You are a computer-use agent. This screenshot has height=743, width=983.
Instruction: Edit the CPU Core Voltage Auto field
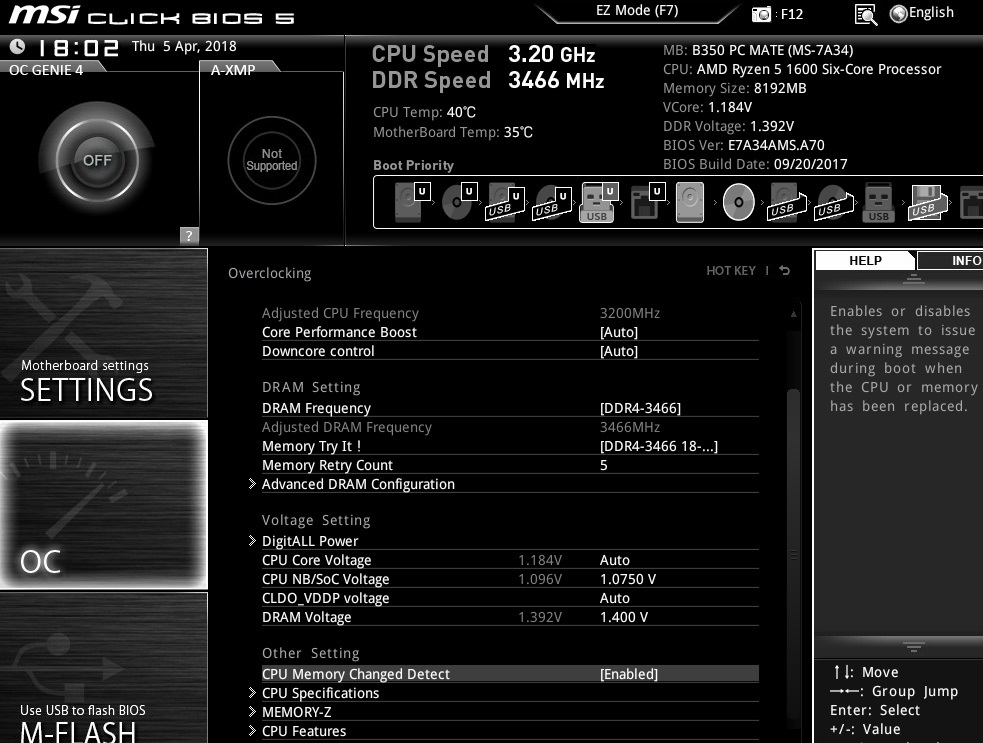tap(614, 561)
